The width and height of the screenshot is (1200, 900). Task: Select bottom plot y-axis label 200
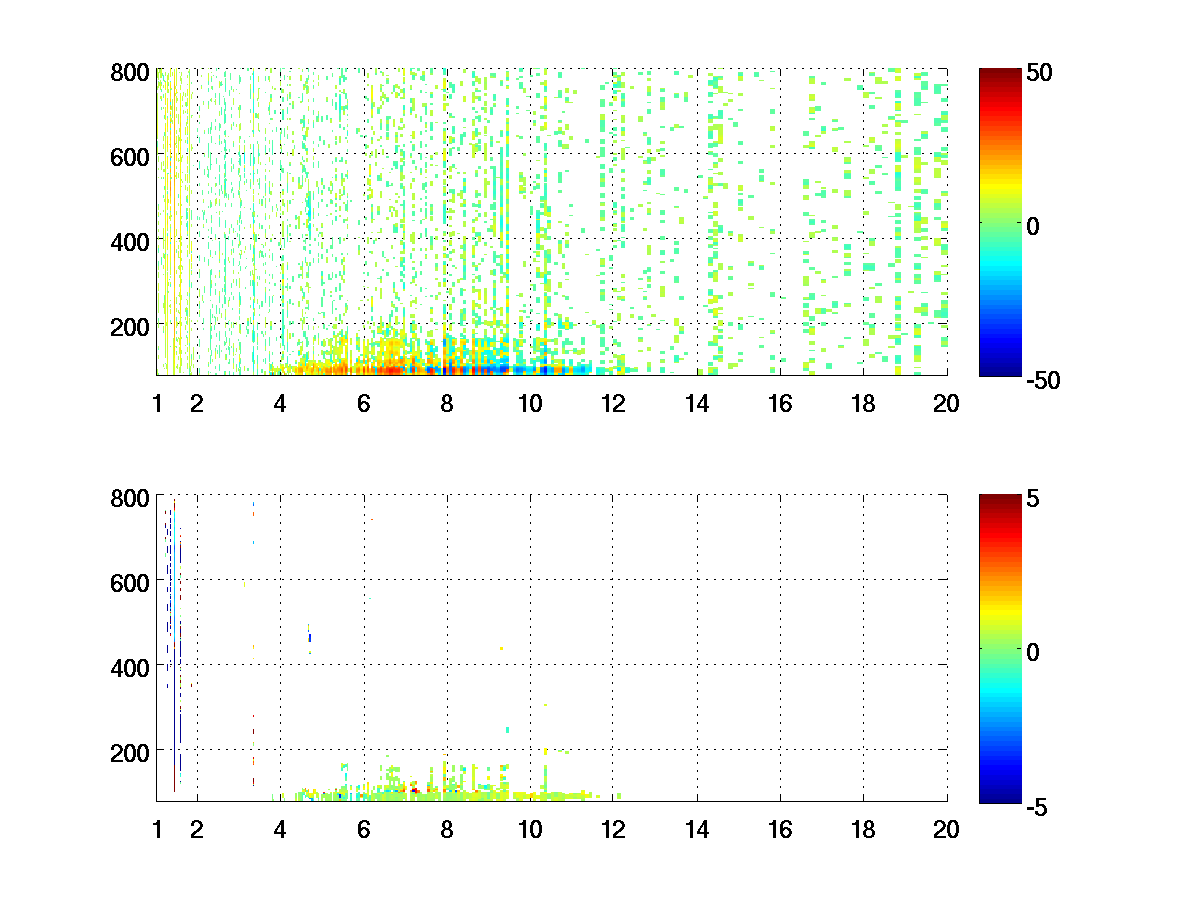pyautogui.click(x=131, y=752)
